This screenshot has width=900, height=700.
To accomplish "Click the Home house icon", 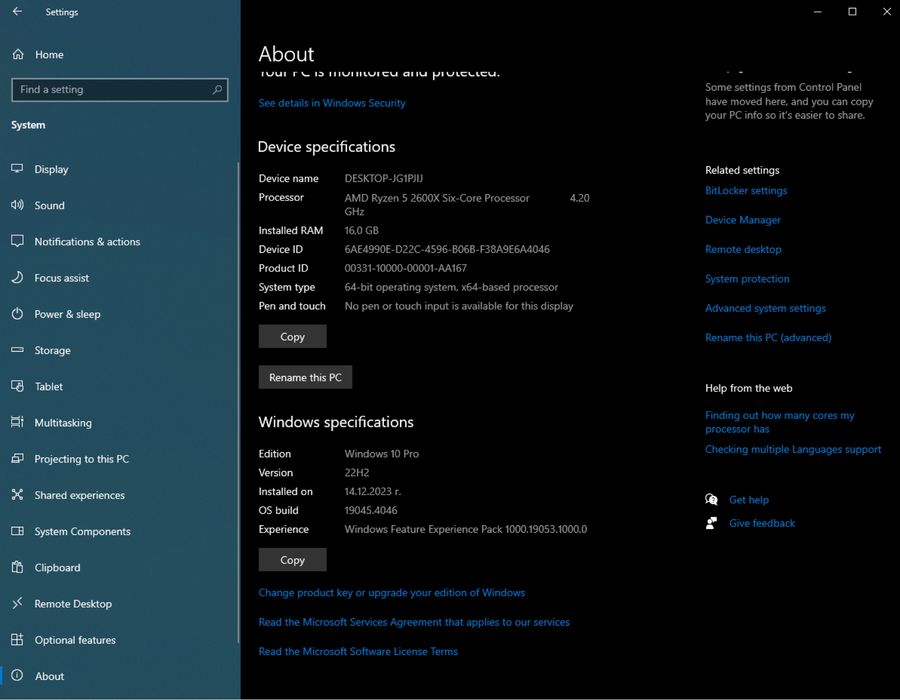I will [x=18, y=55].
